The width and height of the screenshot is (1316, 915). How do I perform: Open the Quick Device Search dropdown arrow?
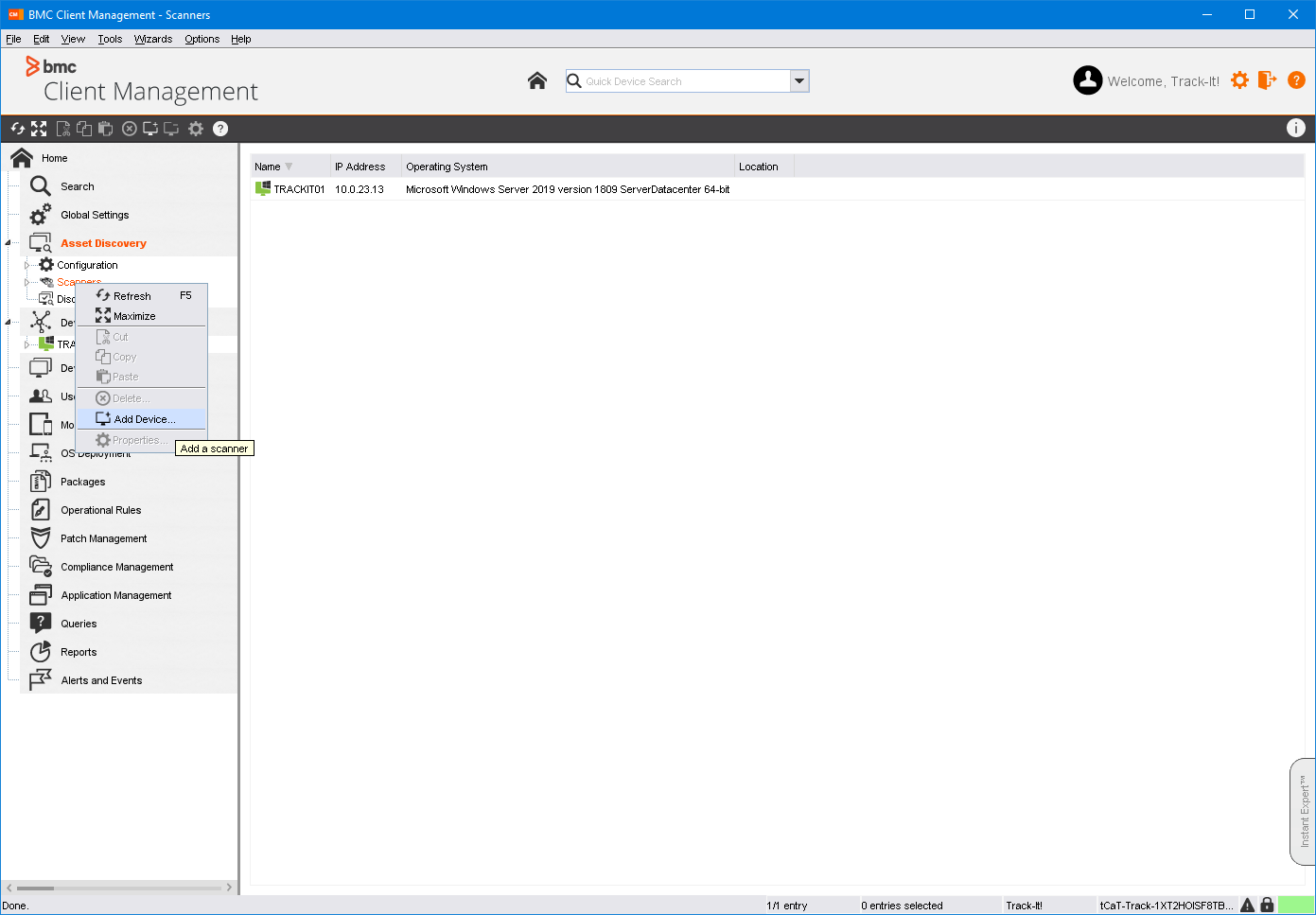(799, 81)
